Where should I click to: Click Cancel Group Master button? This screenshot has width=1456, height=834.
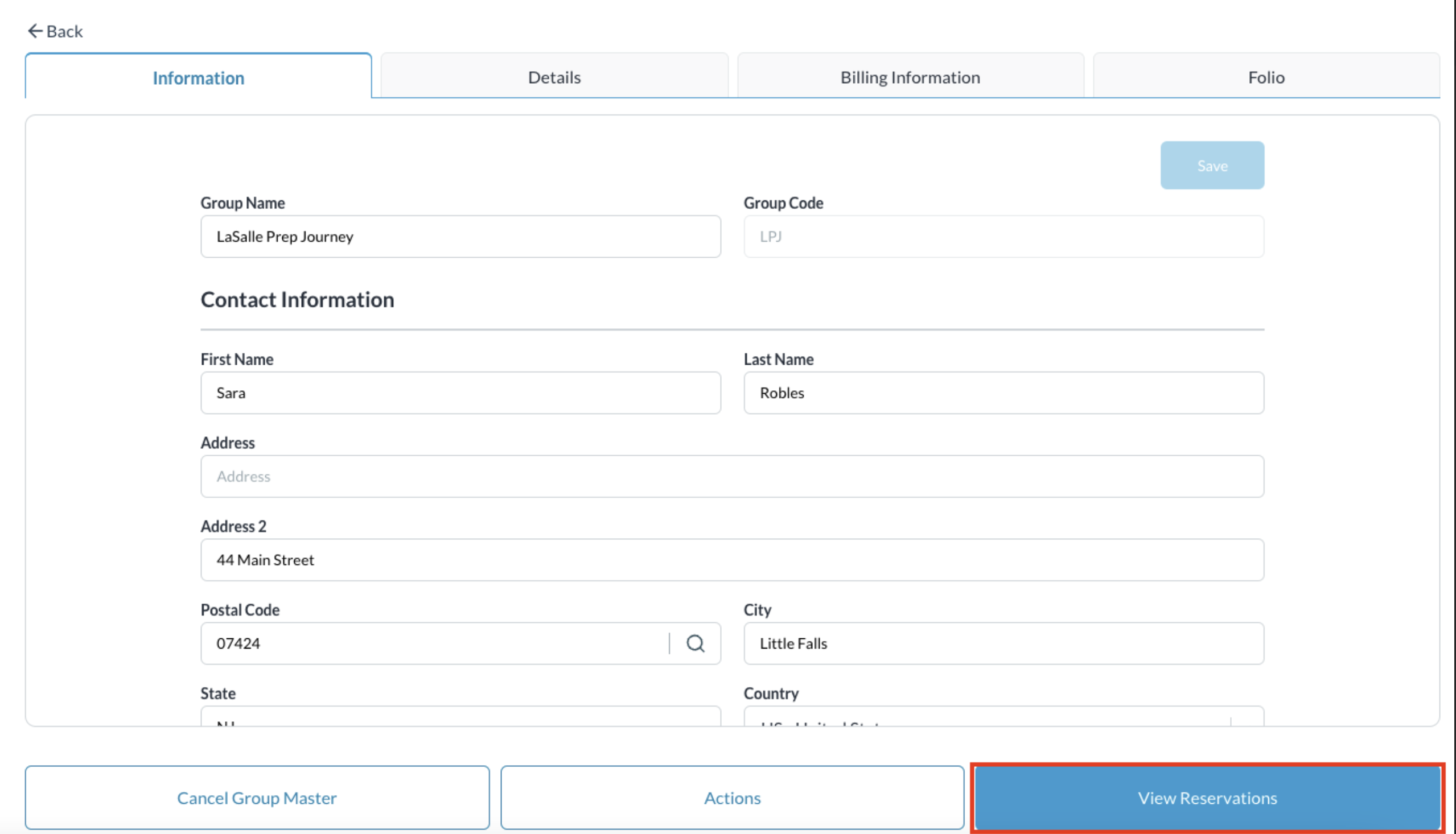(x=257, y=798)
